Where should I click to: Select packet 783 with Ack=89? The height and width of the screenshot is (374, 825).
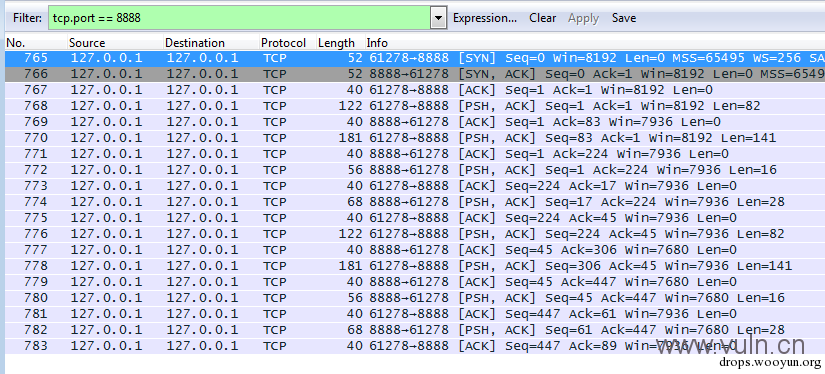(x=415, y=346)
